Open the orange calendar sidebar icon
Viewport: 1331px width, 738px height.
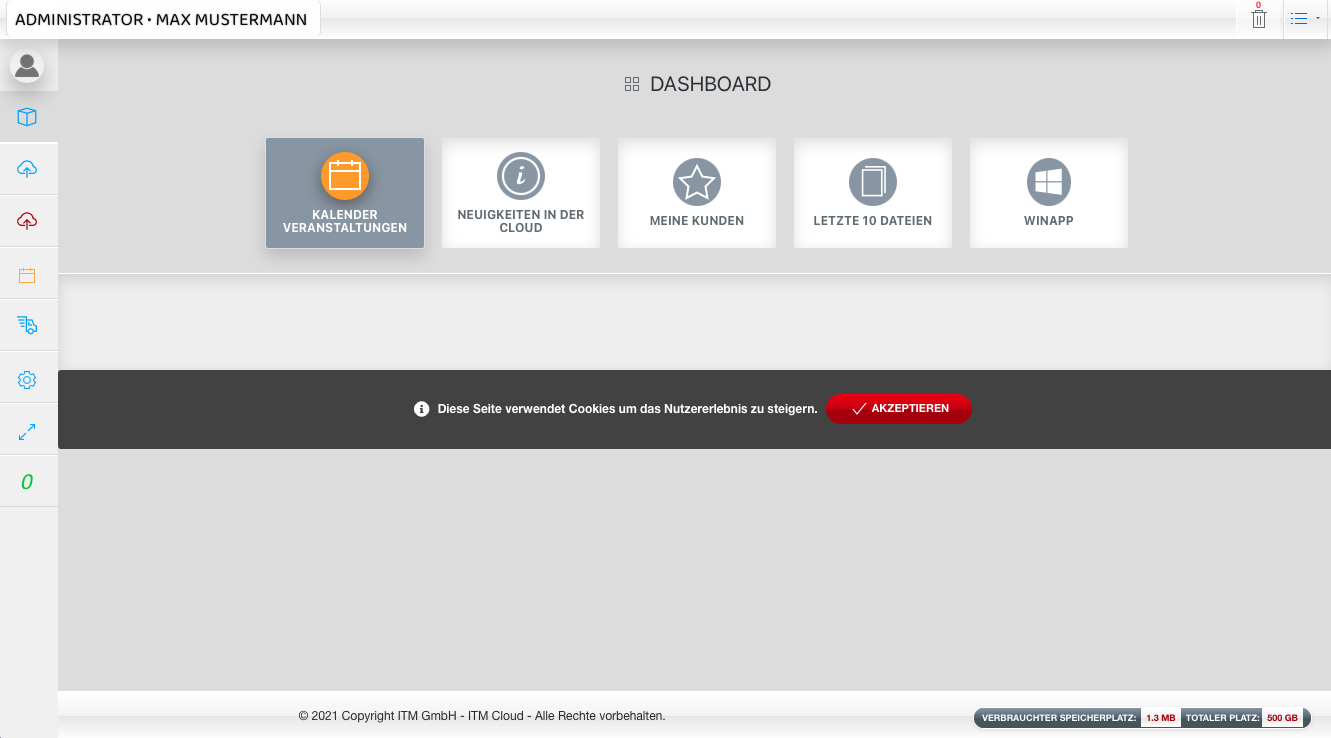pos(27,275)
